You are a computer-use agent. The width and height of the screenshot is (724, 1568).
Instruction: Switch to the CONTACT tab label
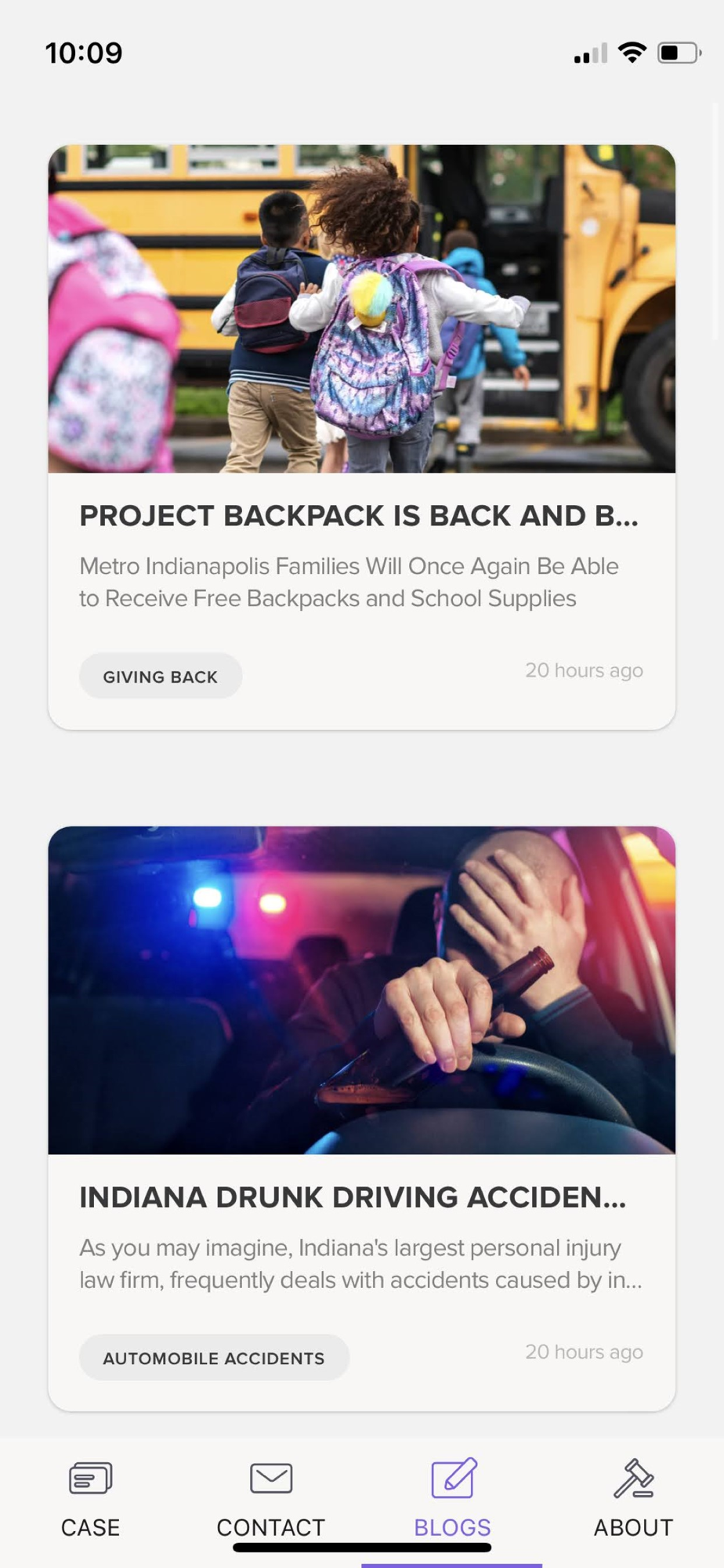pyautogui.click(x=271, y=1527)
